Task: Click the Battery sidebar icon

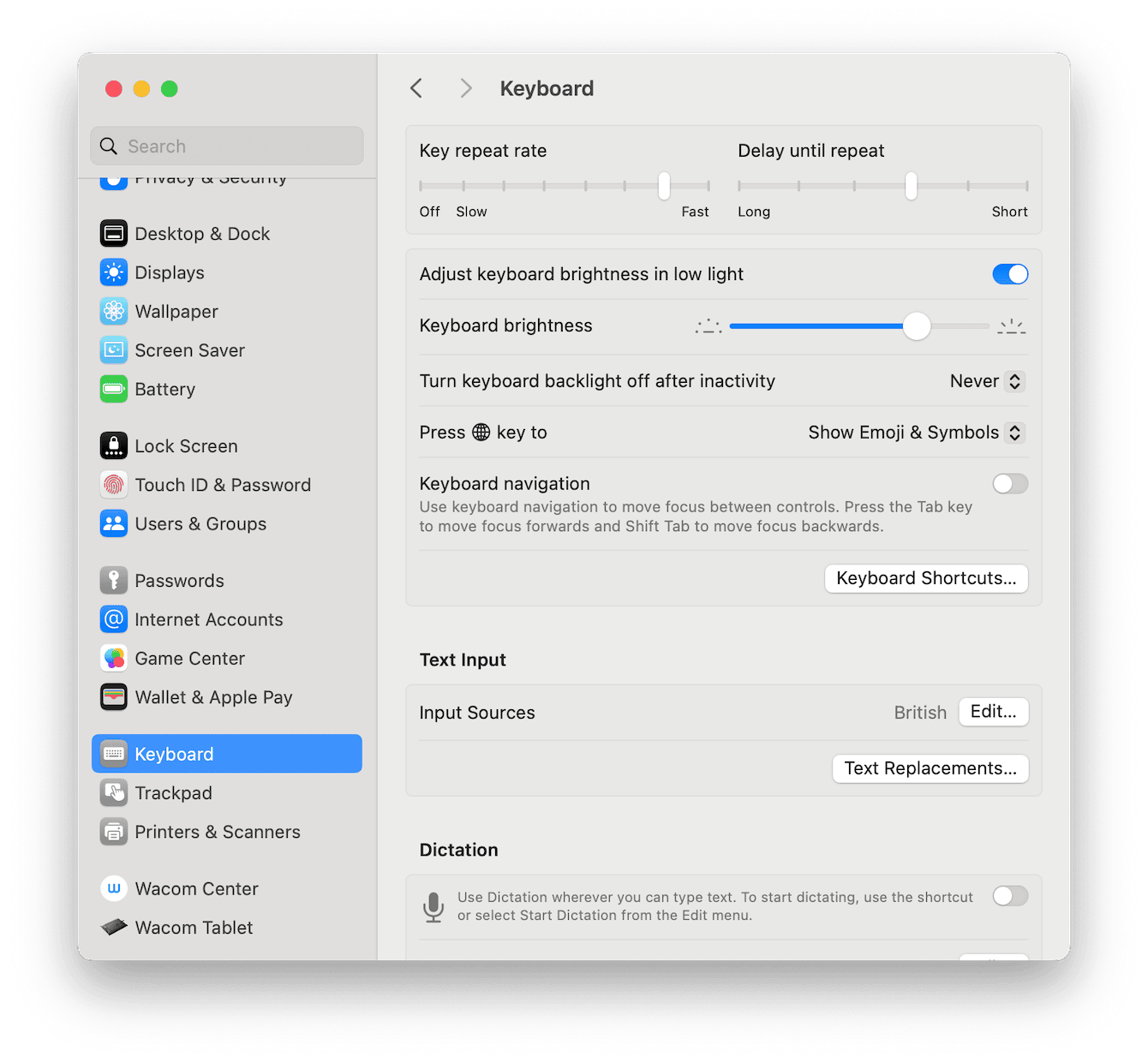Action: (114, 389)
